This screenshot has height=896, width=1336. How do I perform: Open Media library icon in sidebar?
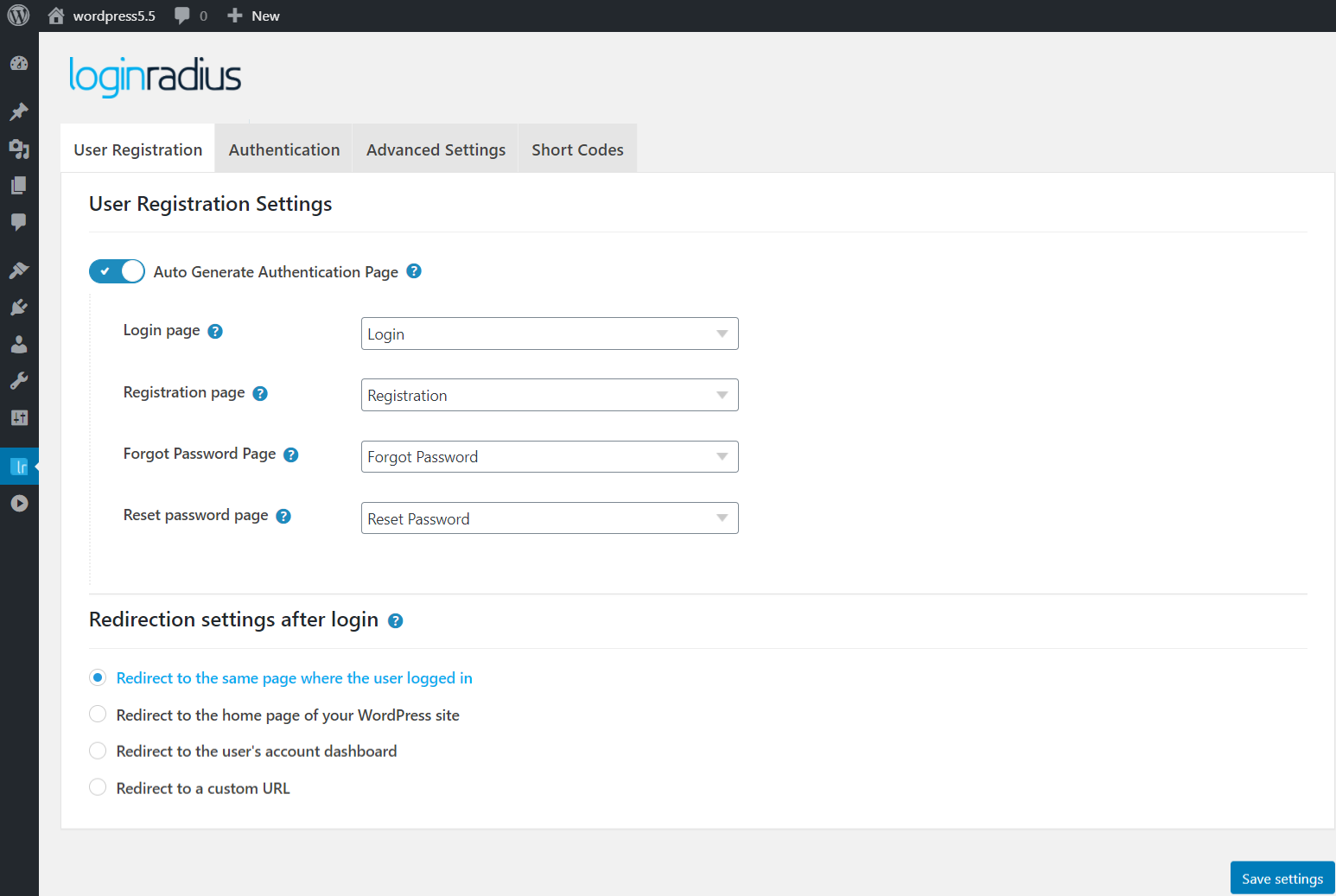[x=19, y=149]
